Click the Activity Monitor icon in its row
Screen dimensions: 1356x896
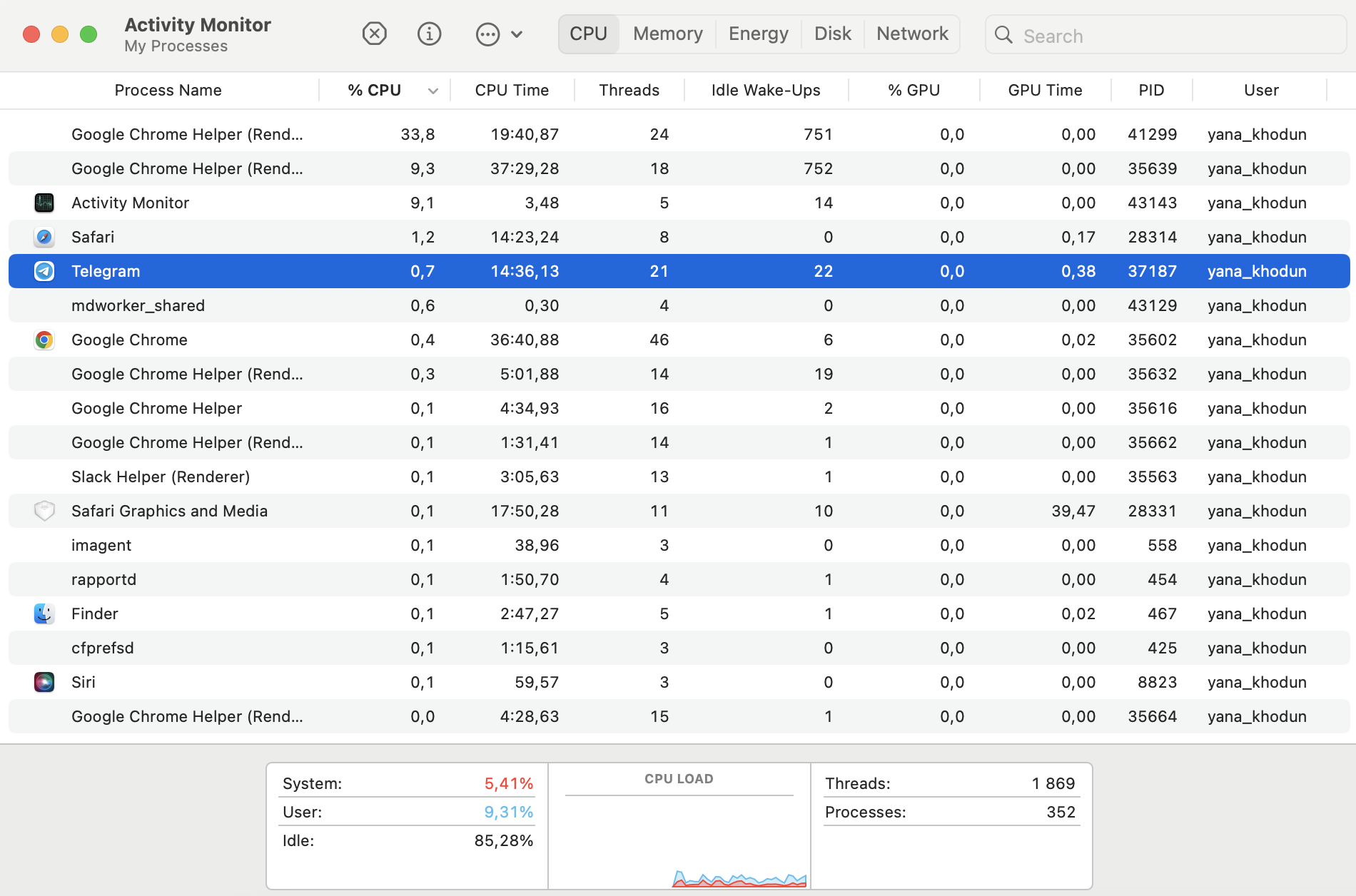[44, 203]
